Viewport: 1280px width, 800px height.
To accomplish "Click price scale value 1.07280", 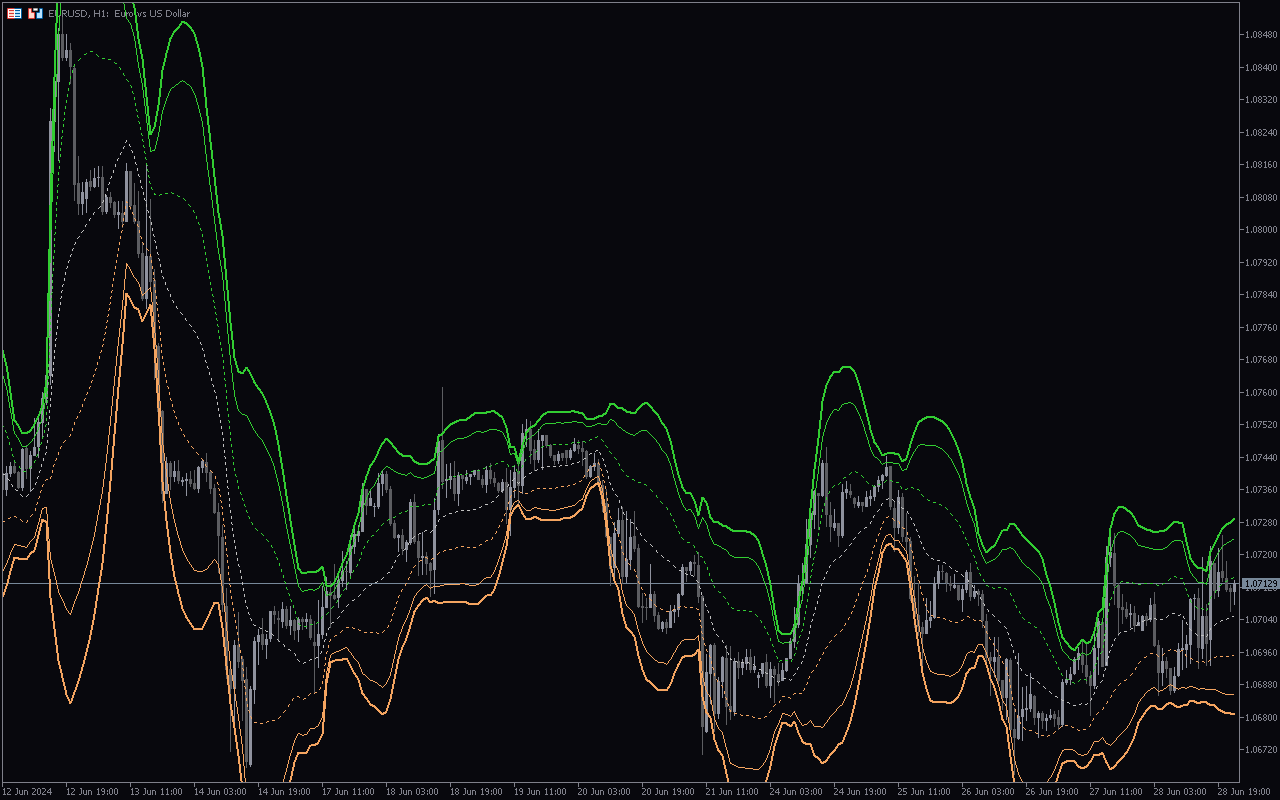I will [x=1260, y=522].
